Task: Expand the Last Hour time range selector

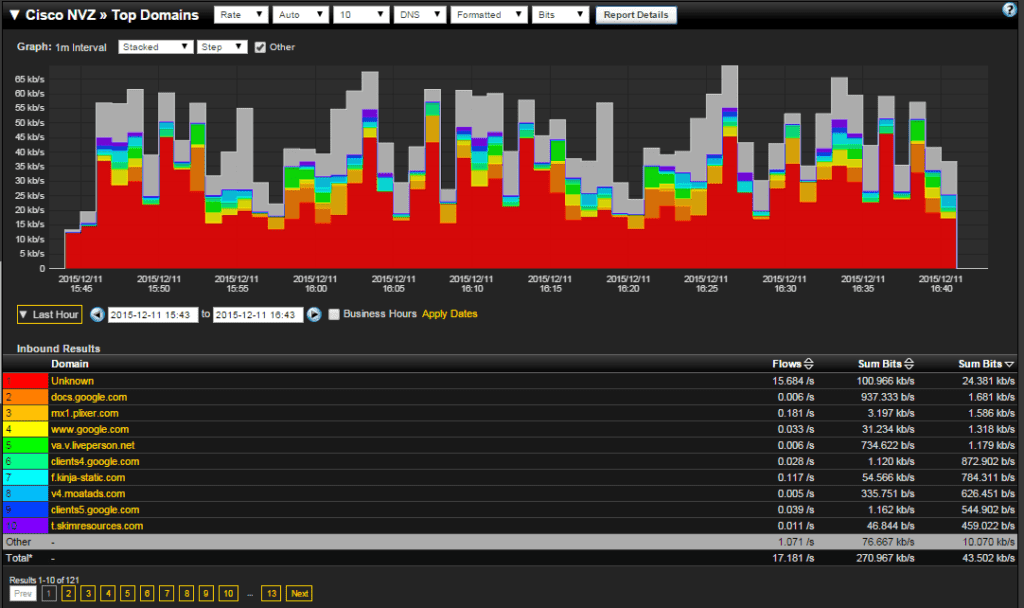Action: [x=49, y=314]
